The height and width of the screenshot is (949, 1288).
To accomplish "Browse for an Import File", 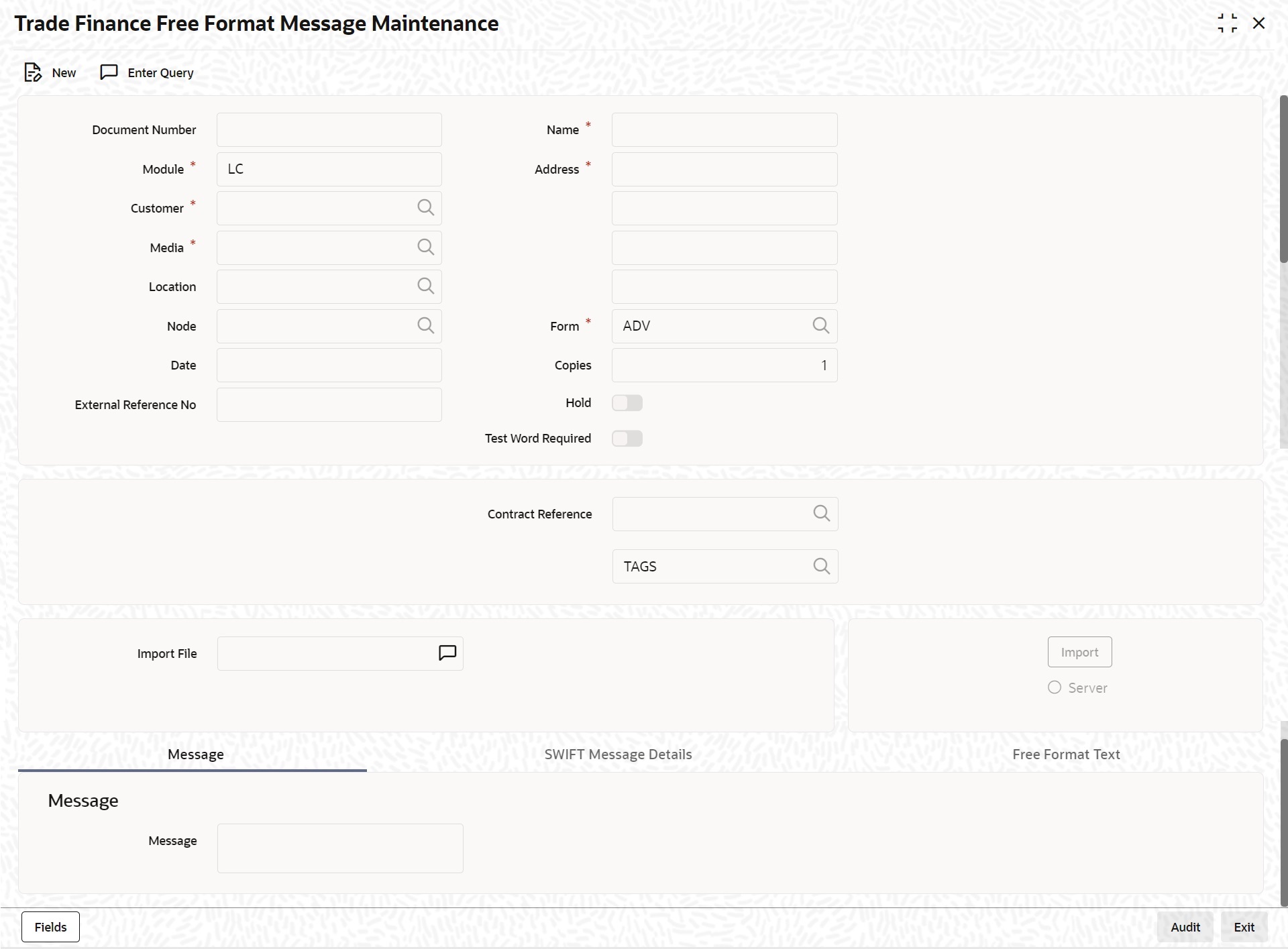I will 446,653.
